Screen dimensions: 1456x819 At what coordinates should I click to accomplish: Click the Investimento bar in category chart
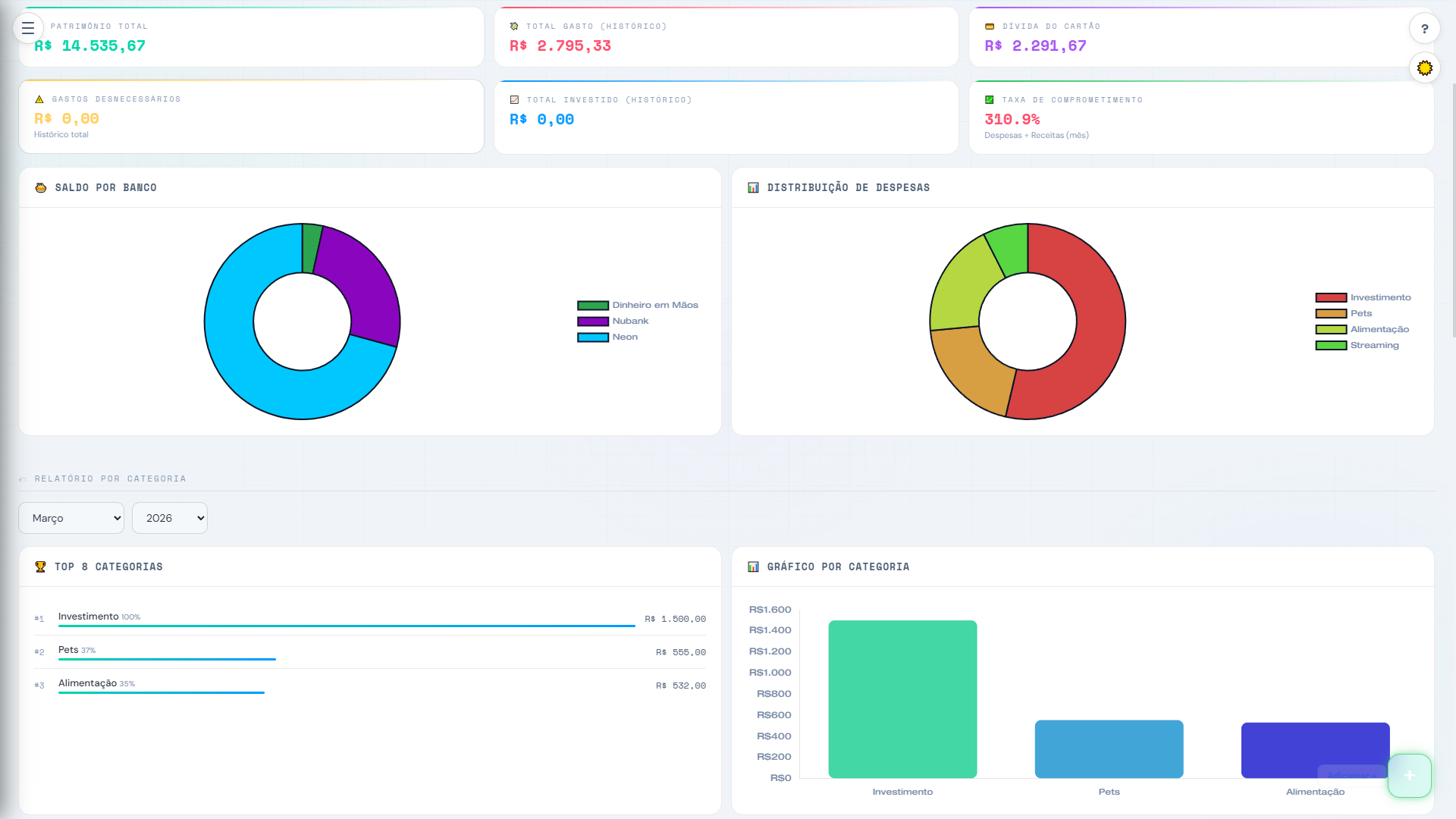902,698
